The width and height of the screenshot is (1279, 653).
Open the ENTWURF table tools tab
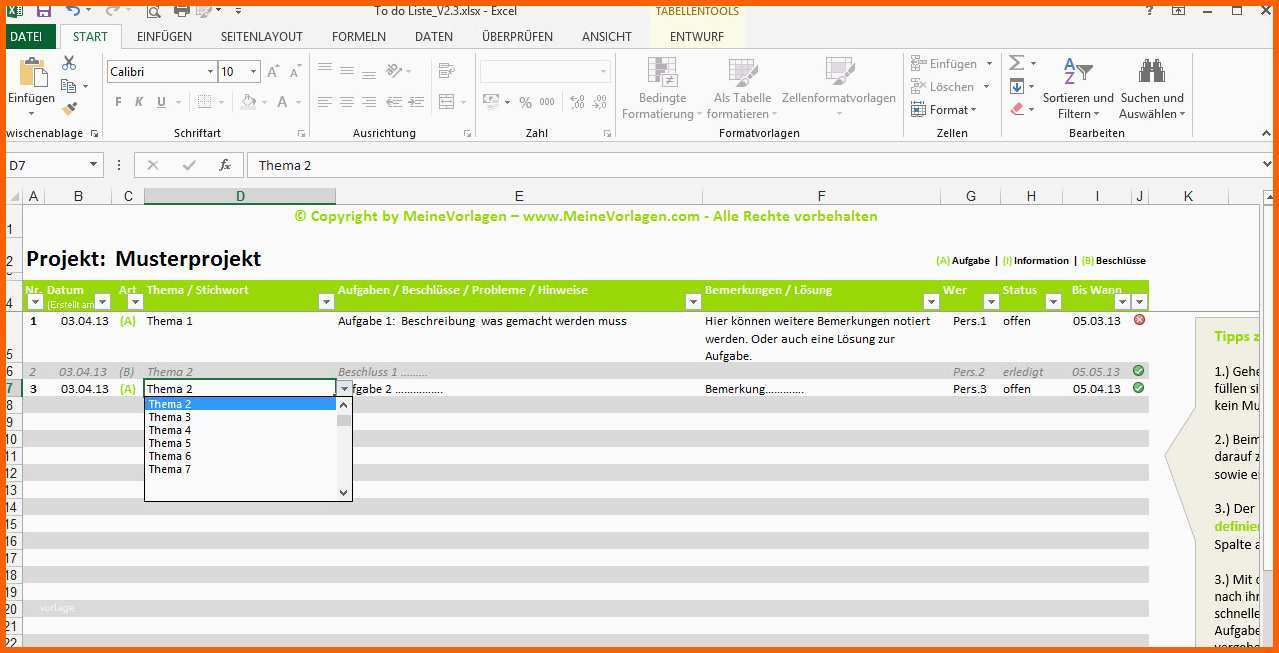[697, 36]
